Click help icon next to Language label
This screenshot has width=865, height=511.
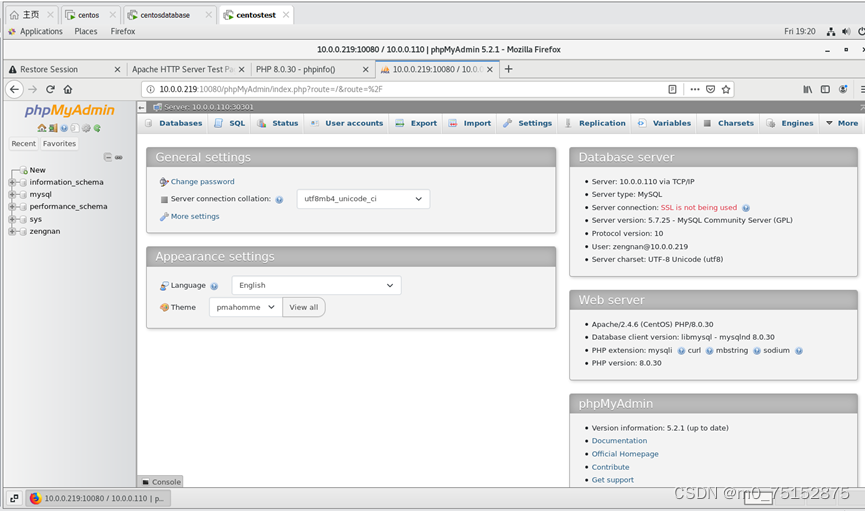tap(214, 286)
